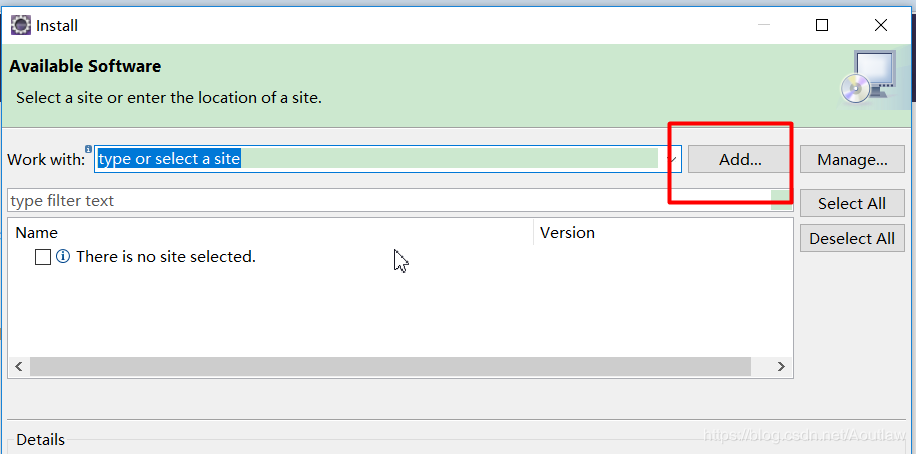
Task: Choose Select All button
Action: [852, 203]
